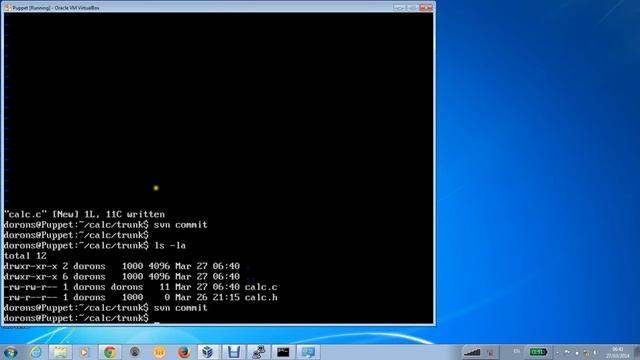Open the taskbar clock and date

[x=618, y=352]
